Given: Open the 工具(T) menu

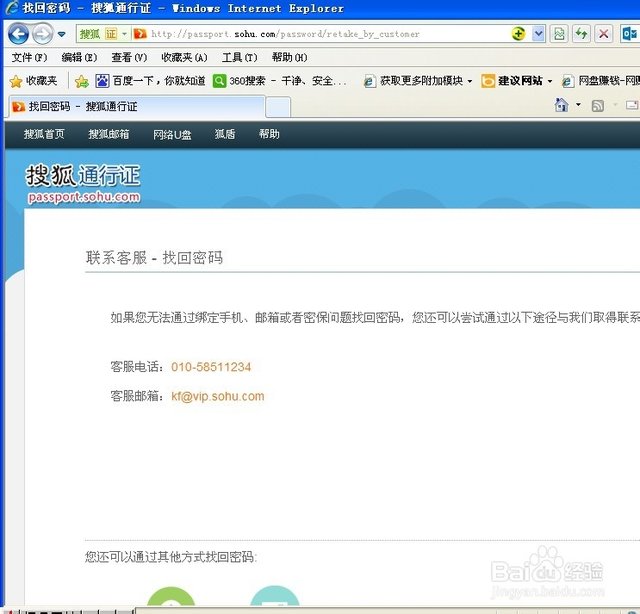Looking at the screenshot, I should click(x=239, y=58).
